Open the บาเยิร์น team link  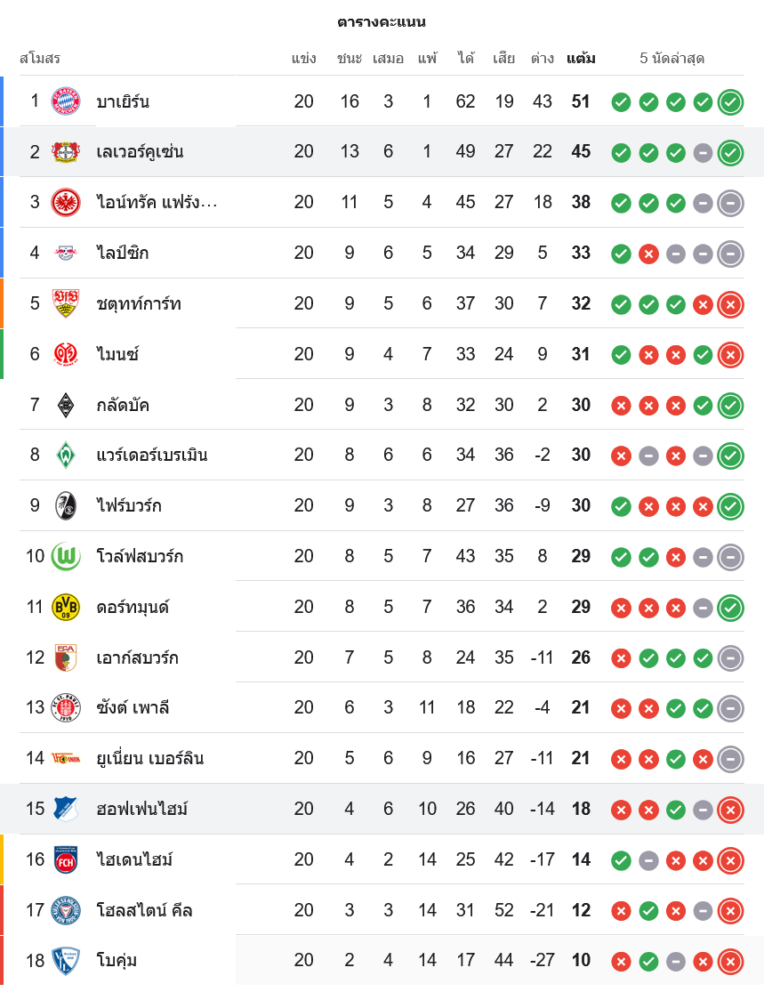click(x=123, y=101)
